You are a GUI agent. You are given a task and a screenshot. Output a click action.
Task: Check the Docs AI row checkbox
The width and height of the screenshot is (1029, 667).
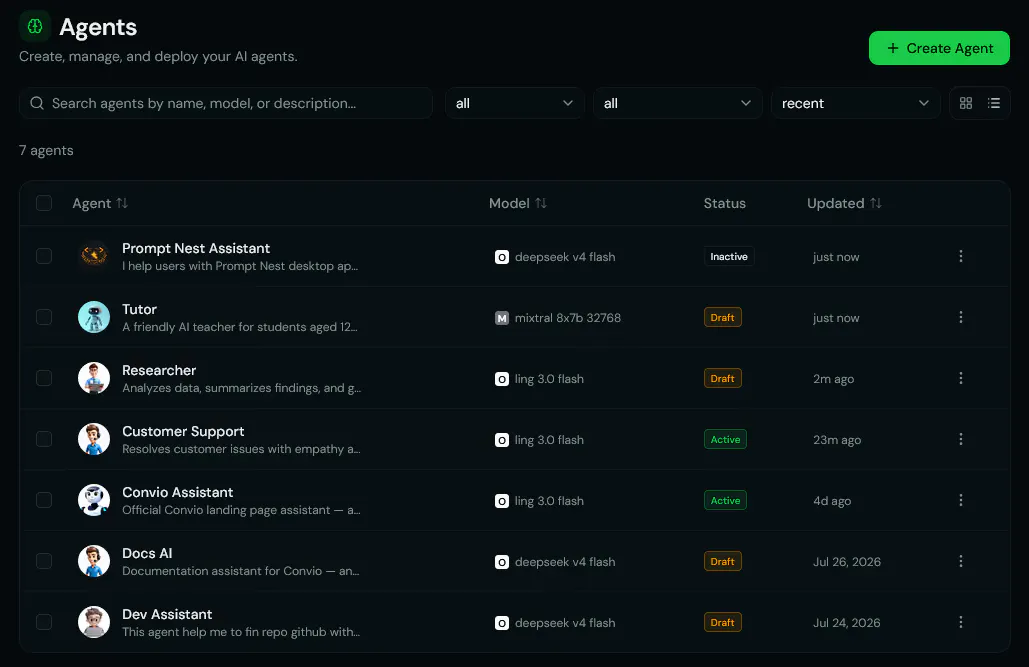(x=44, y=561)
